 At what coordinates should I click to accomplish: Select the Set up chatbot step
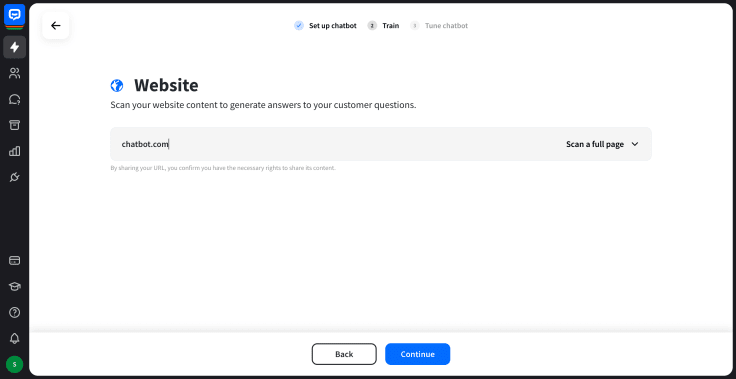coord(325,25)
